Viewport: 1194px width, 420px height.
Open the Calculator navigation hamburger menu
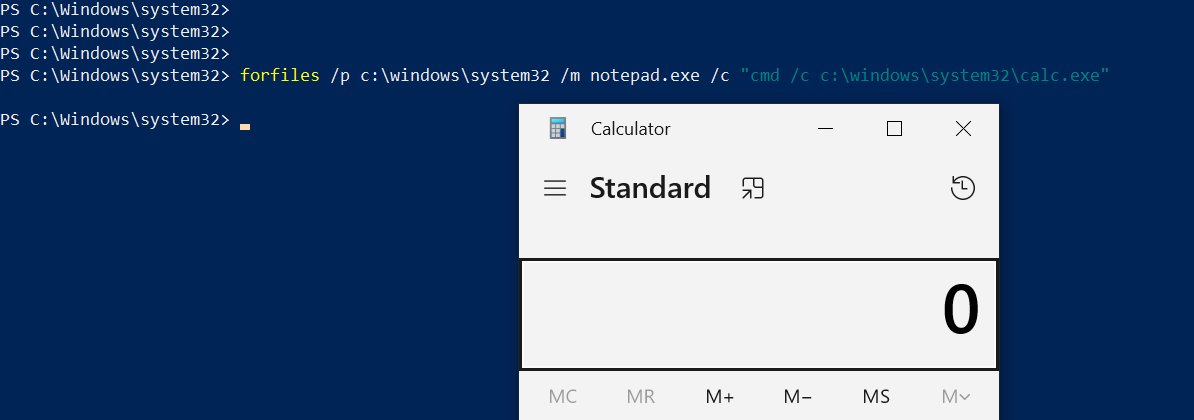(555, 188)
